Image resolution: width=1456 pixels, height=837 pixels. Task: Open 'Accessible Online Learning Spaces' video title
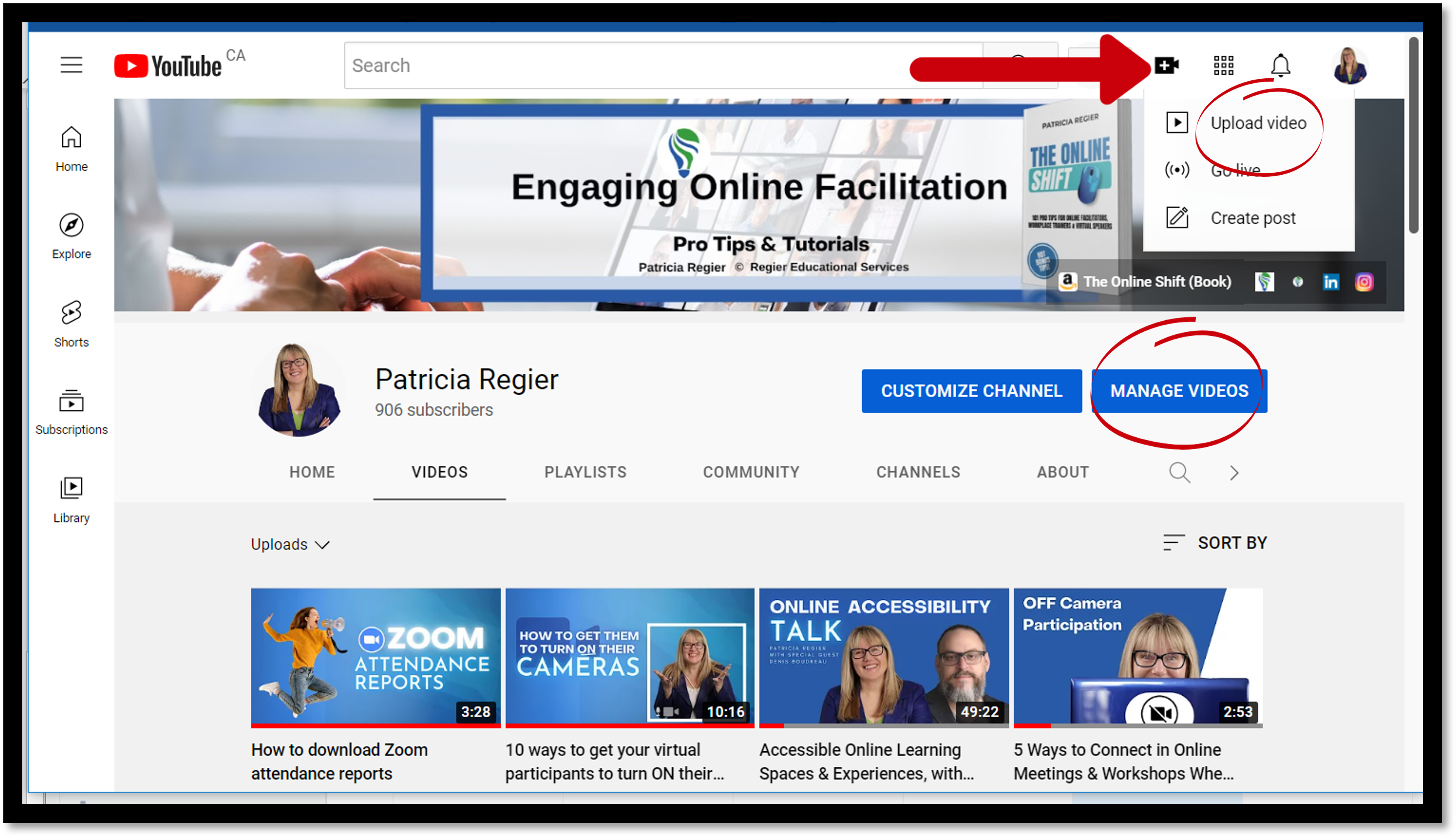867,761
